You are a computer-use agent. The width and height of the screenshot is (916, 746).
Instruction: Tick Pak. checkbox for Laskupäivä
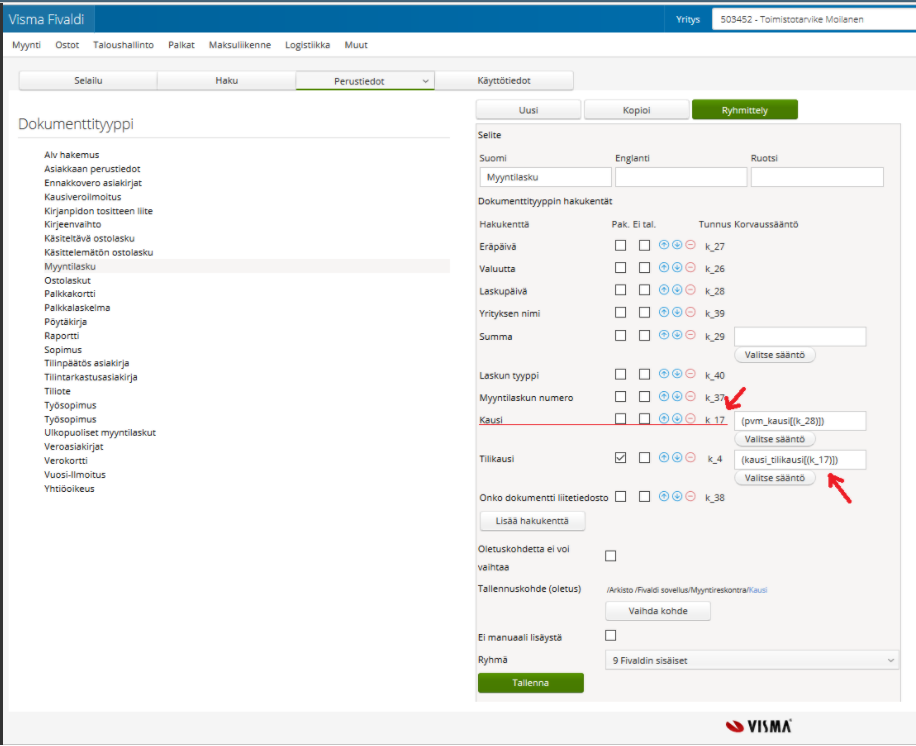pos(620,290)
